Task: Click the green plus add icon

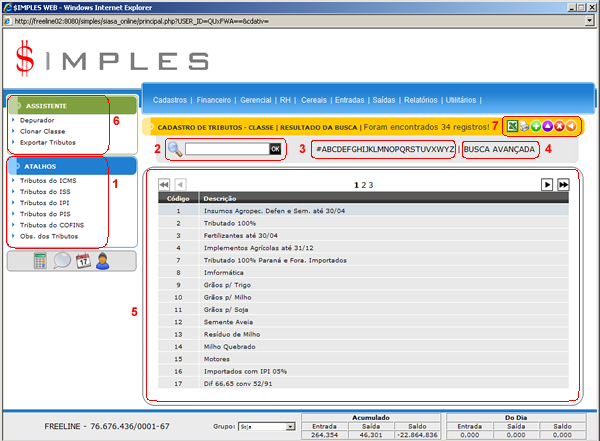Action: pos(536,127)
